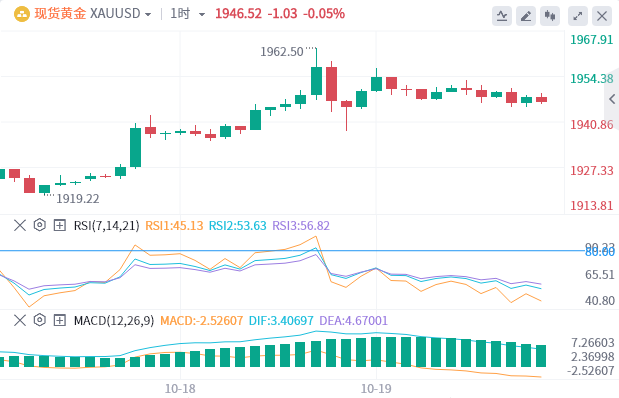Viewport: 619px width, 398px height.
Task: Open the indicator line chart tool
Action: click(502, 16)
